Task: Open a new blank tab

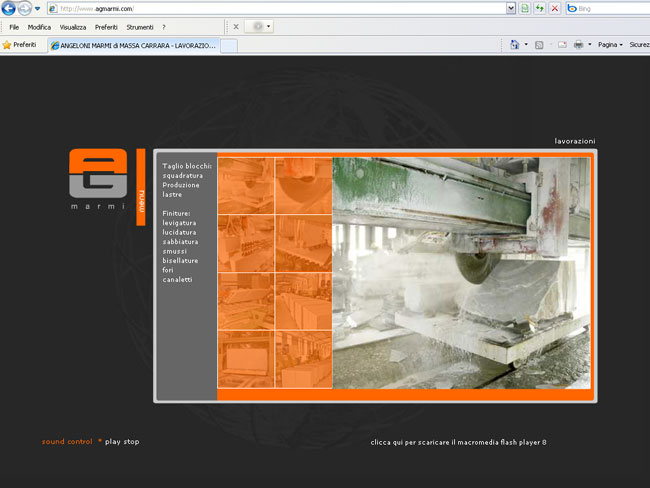Action: click(x=229, y=46)
